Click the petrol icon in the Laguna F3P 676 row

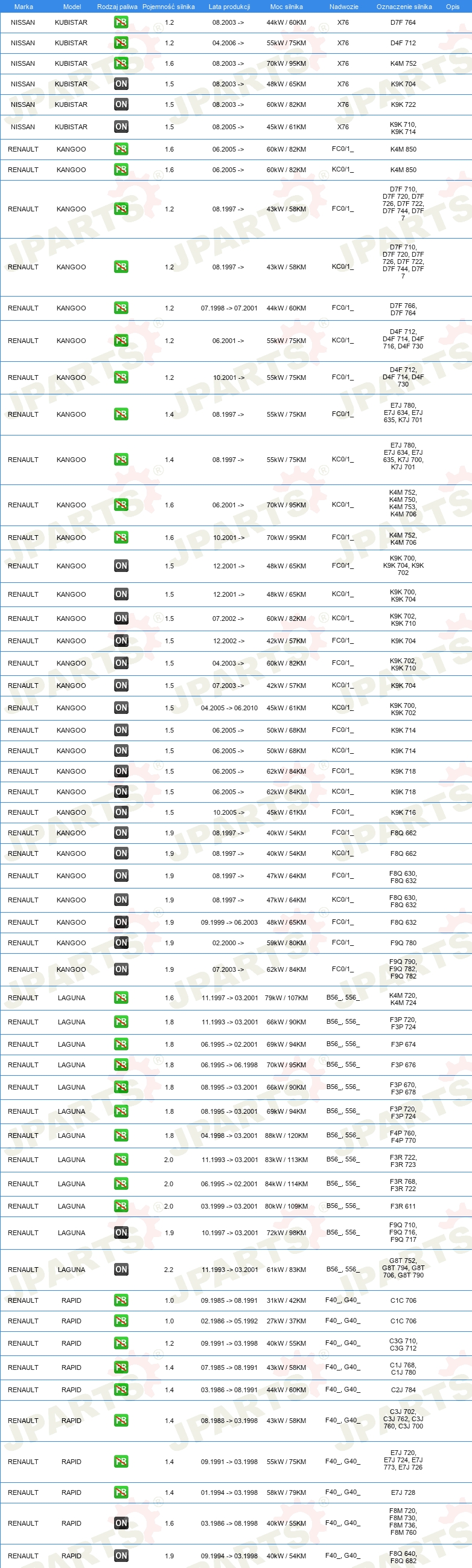(x=121, y=1065)
